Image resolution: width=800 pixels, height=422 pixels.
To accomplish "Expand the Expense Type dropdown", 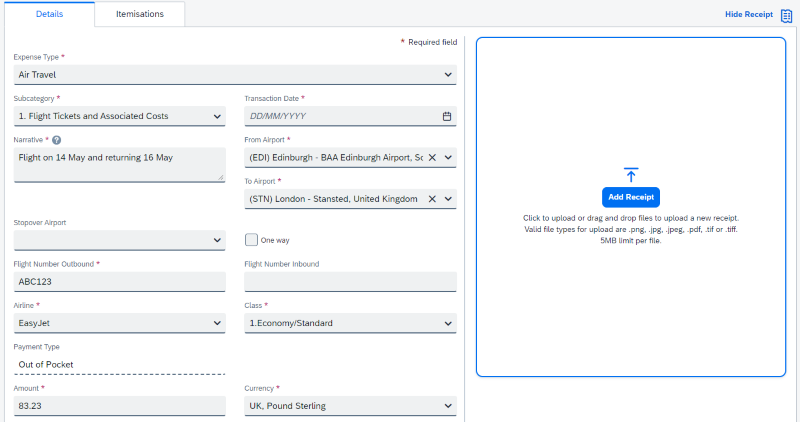I will (x=447, y=74).
